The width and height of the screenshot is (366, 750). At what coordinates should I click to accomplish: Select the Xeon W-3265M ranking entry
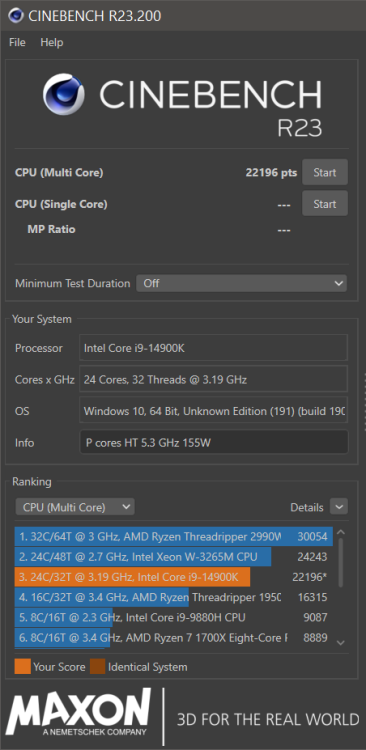[174, 557]
